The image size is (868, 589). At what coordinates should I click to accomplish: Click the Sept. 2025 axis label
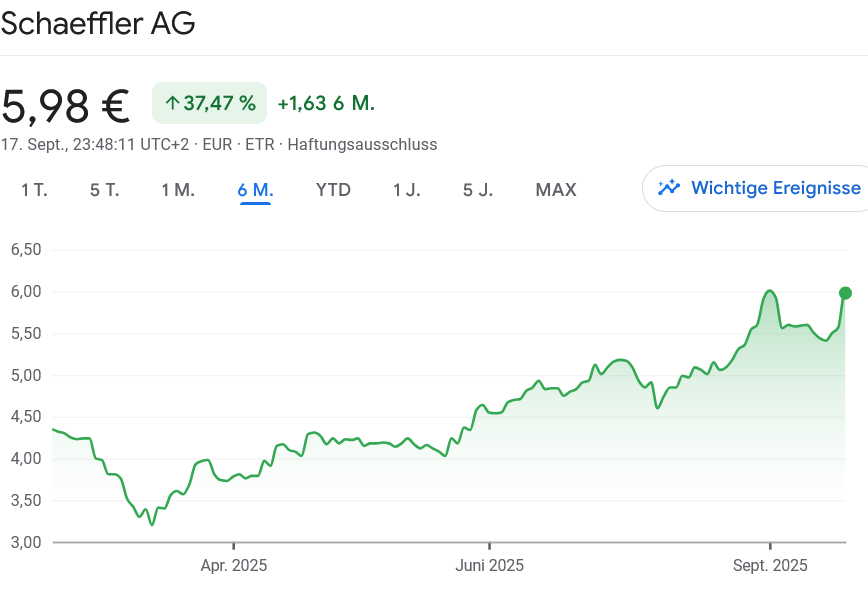(769, 566)
